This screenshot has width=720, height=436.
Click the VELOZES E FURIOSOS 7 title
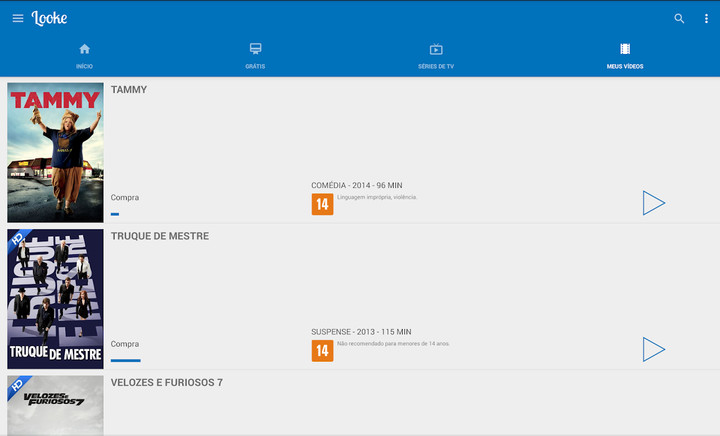click(x=166, y=383)
